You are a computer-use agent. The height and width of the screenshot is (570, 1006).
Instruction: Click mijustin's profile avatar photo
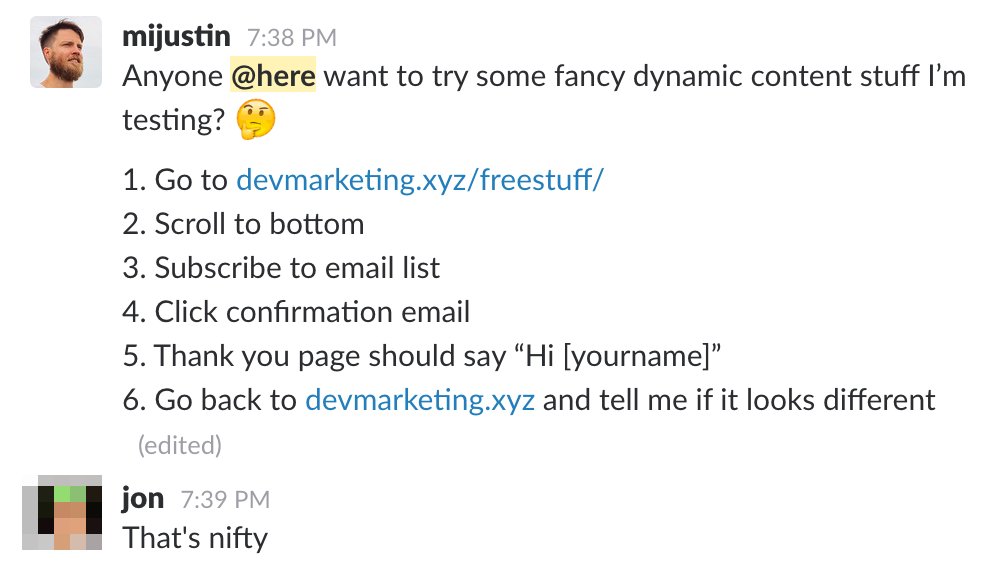(x=66, y=51)
